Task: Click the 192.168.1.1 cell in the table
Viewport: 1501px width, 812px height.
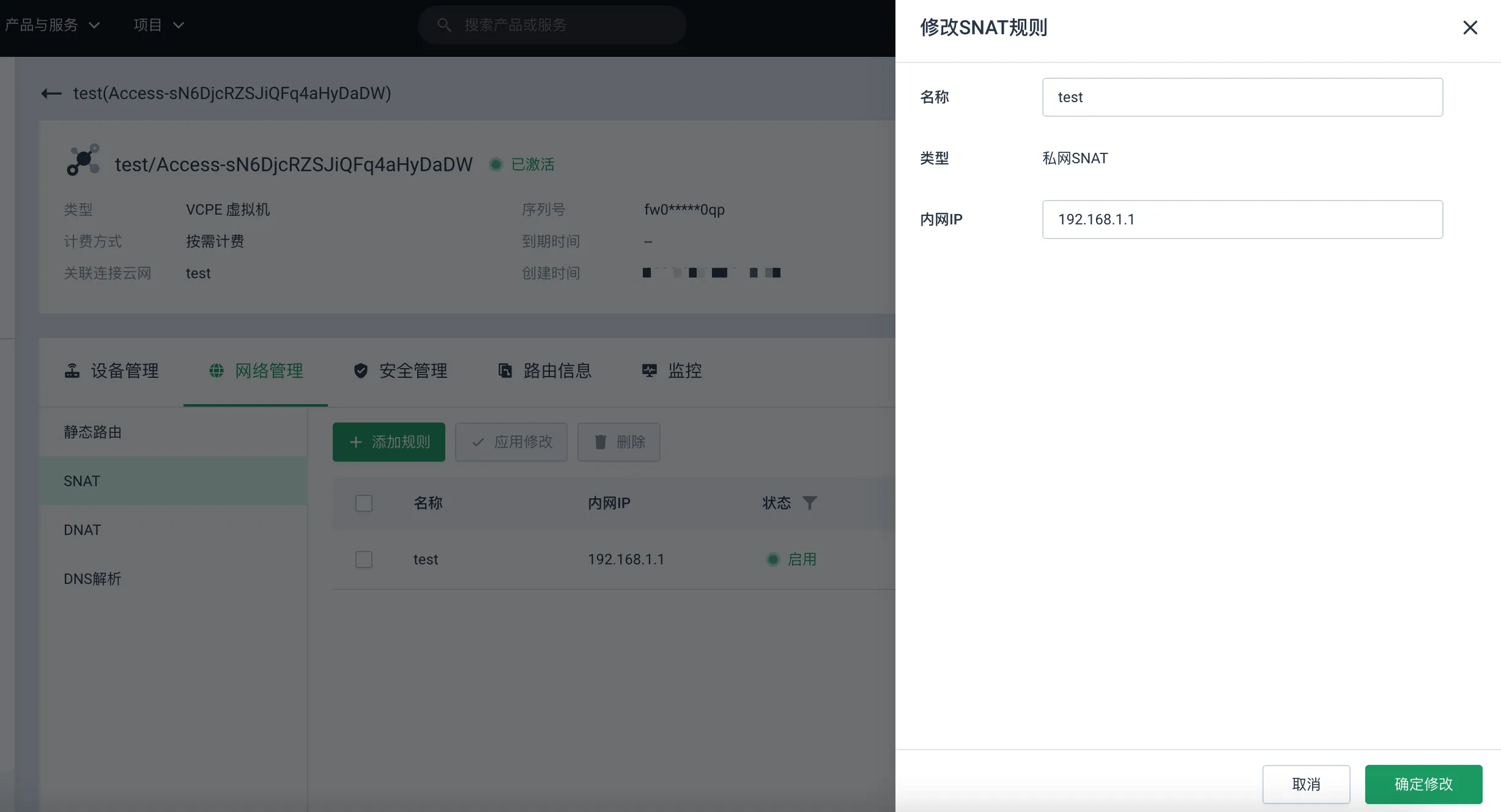Action: (x=626, y=559)
